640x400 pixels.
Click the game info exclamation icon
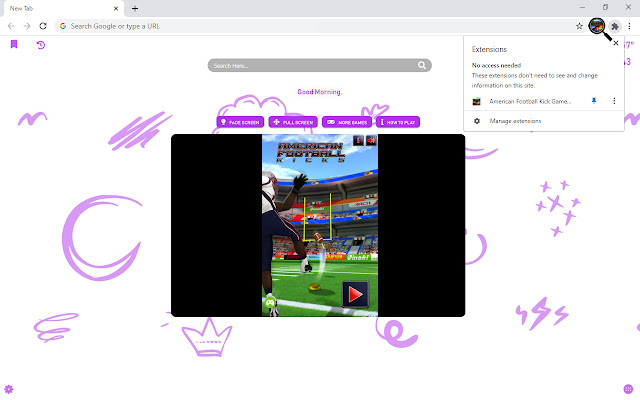[358, 140]
